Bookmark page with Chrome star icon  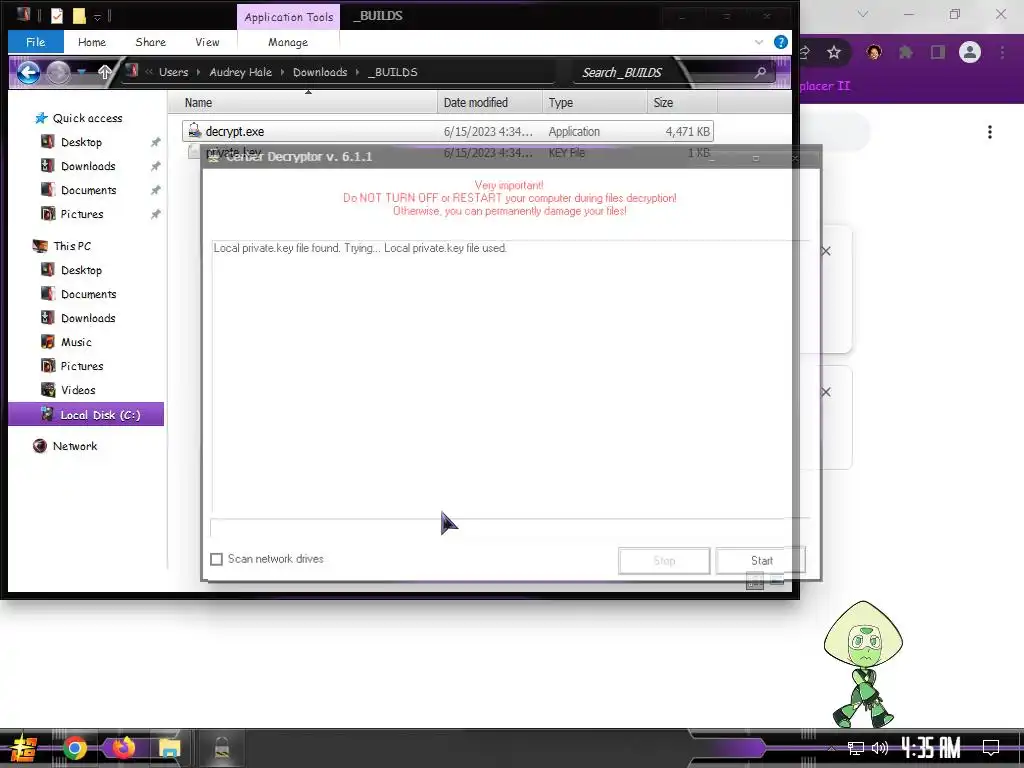[x=834, y=52]
